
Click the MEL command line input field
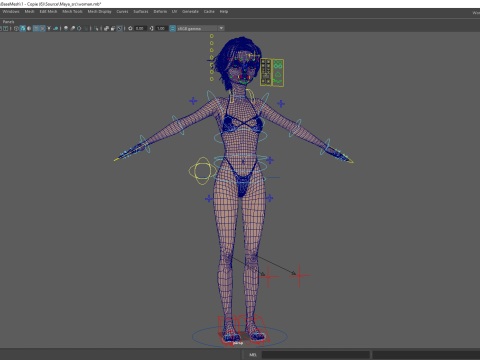click(x=315, y=355)
